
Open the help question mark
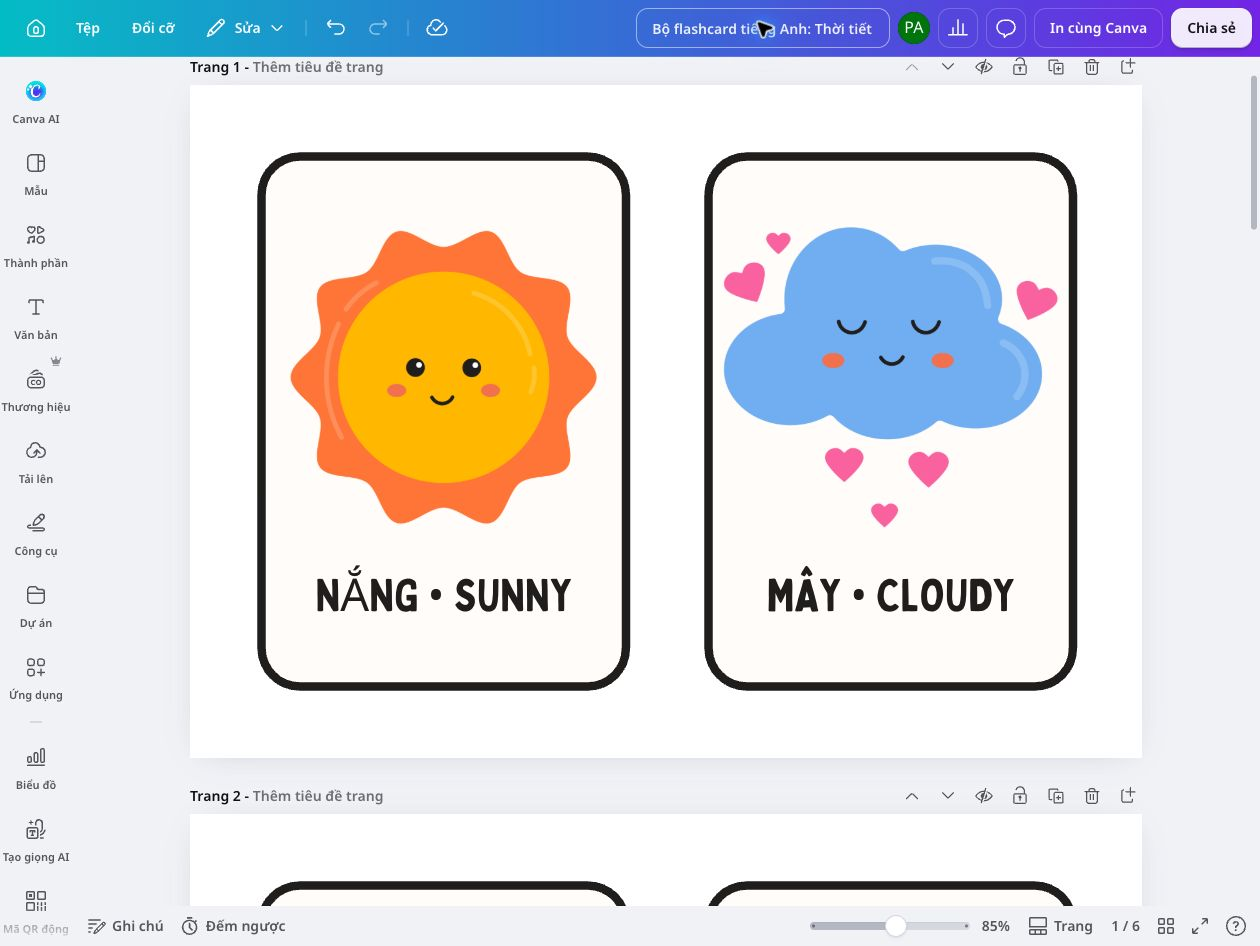[1235, 926]
